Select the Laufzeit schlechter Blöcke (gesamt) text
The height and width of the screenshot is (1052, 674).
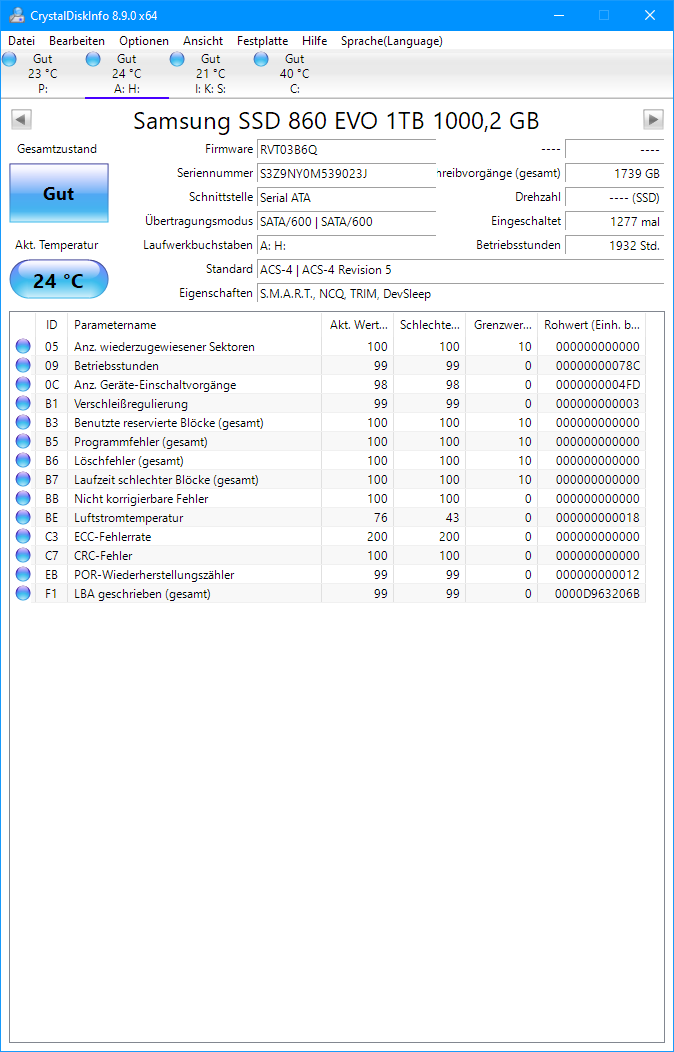coord(166,480)
